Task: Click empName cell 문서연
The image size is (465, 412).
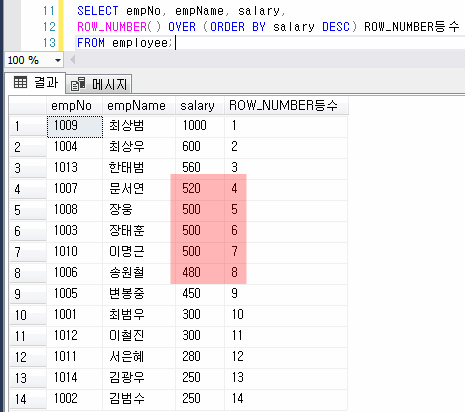Action: [x=139, y=189]
